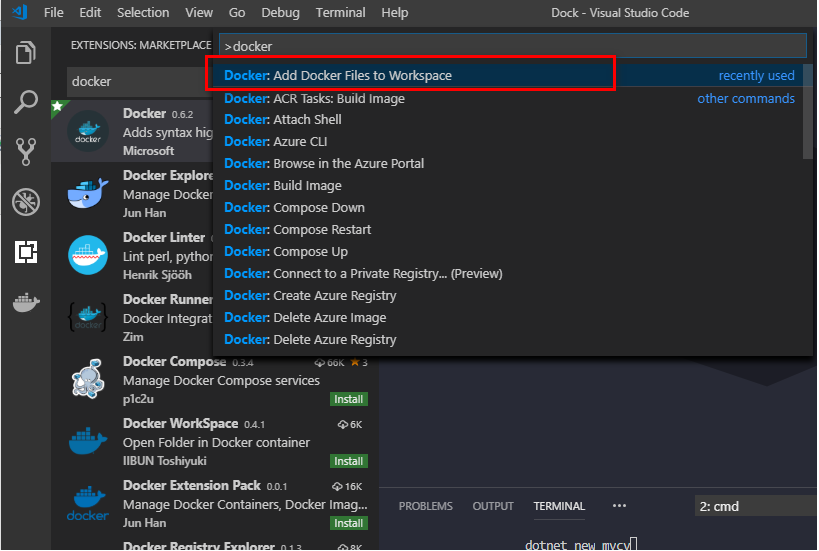This screenshot has height=551, width=819.
Task: Switch to the TERMINAL panel tab
Action: point(559,506)
